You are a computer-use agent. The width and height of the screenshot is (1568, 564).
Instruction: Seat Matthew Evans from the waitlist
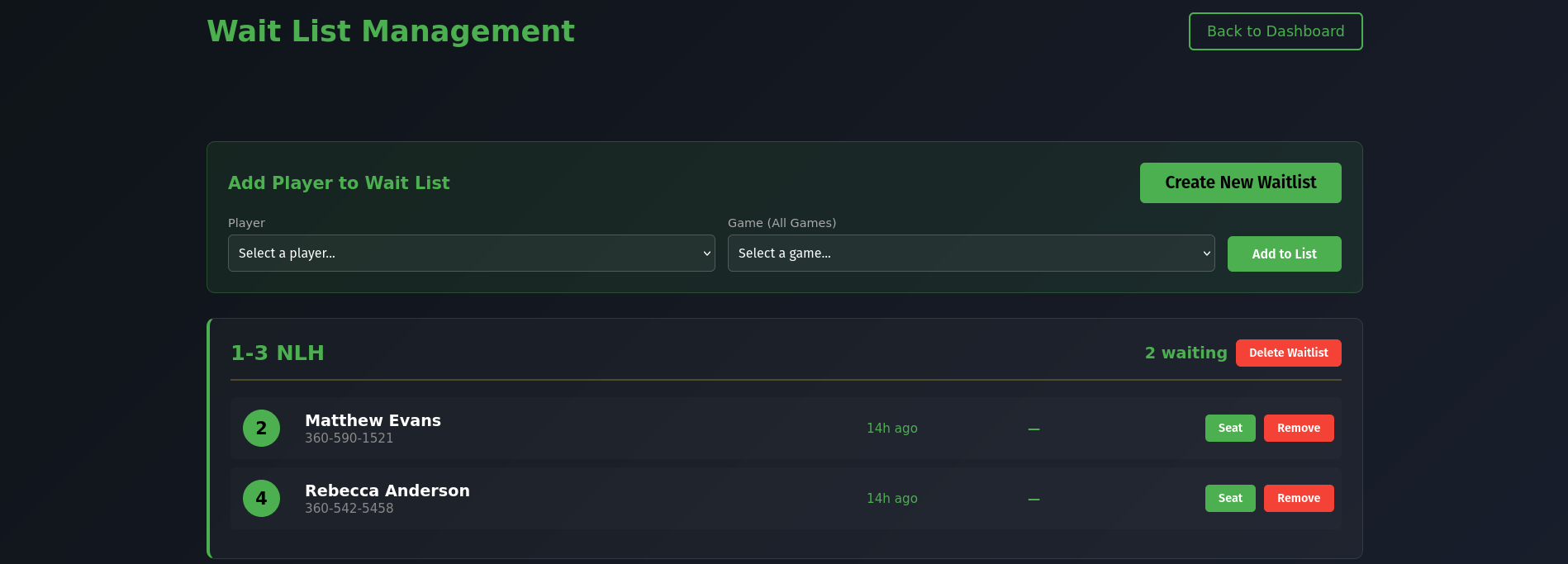(x=1229, y=428)
